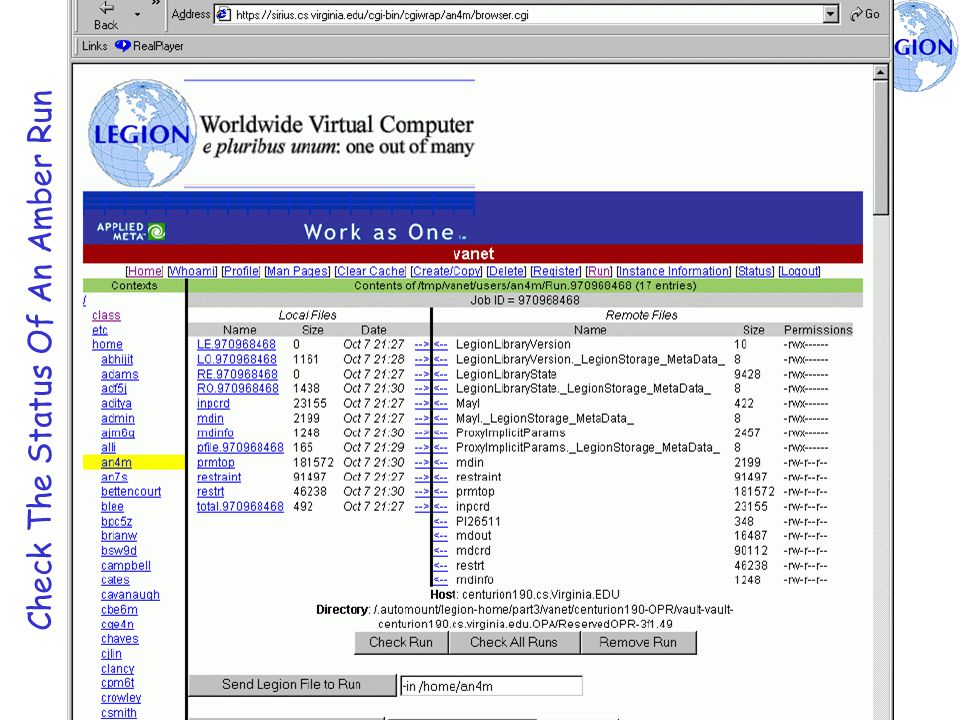960x720 pixels.
Task: Click the <-- arrow beside Mayl
Action: click(x=440, y=404)
